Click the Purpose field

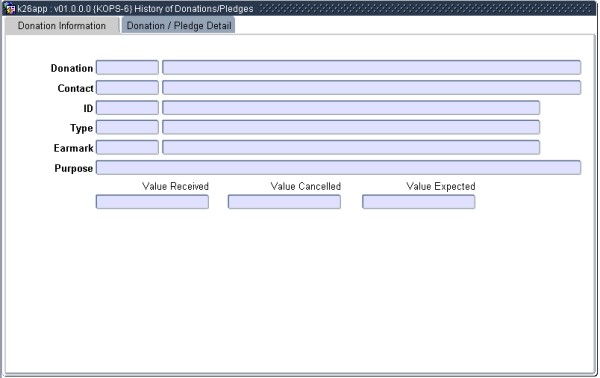(338, 168)
